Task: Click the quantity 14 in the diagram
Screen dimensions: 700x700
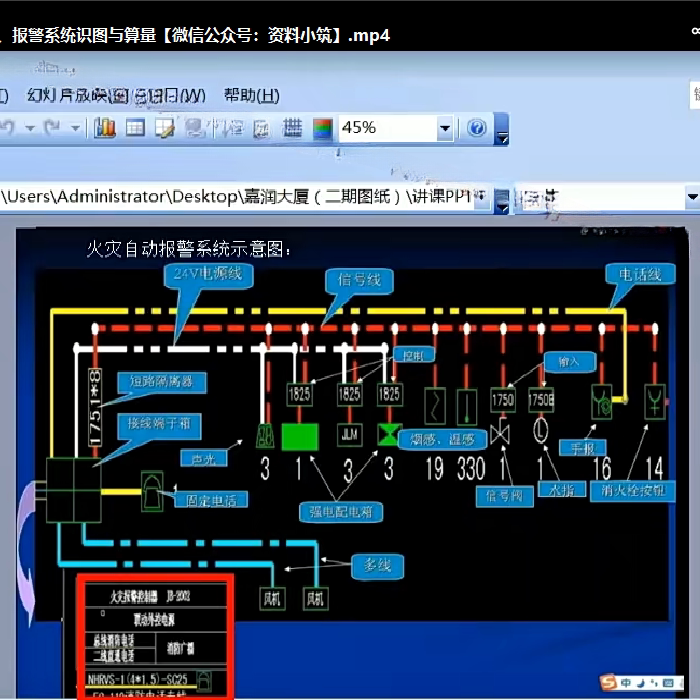Action: tap(654, 469)
